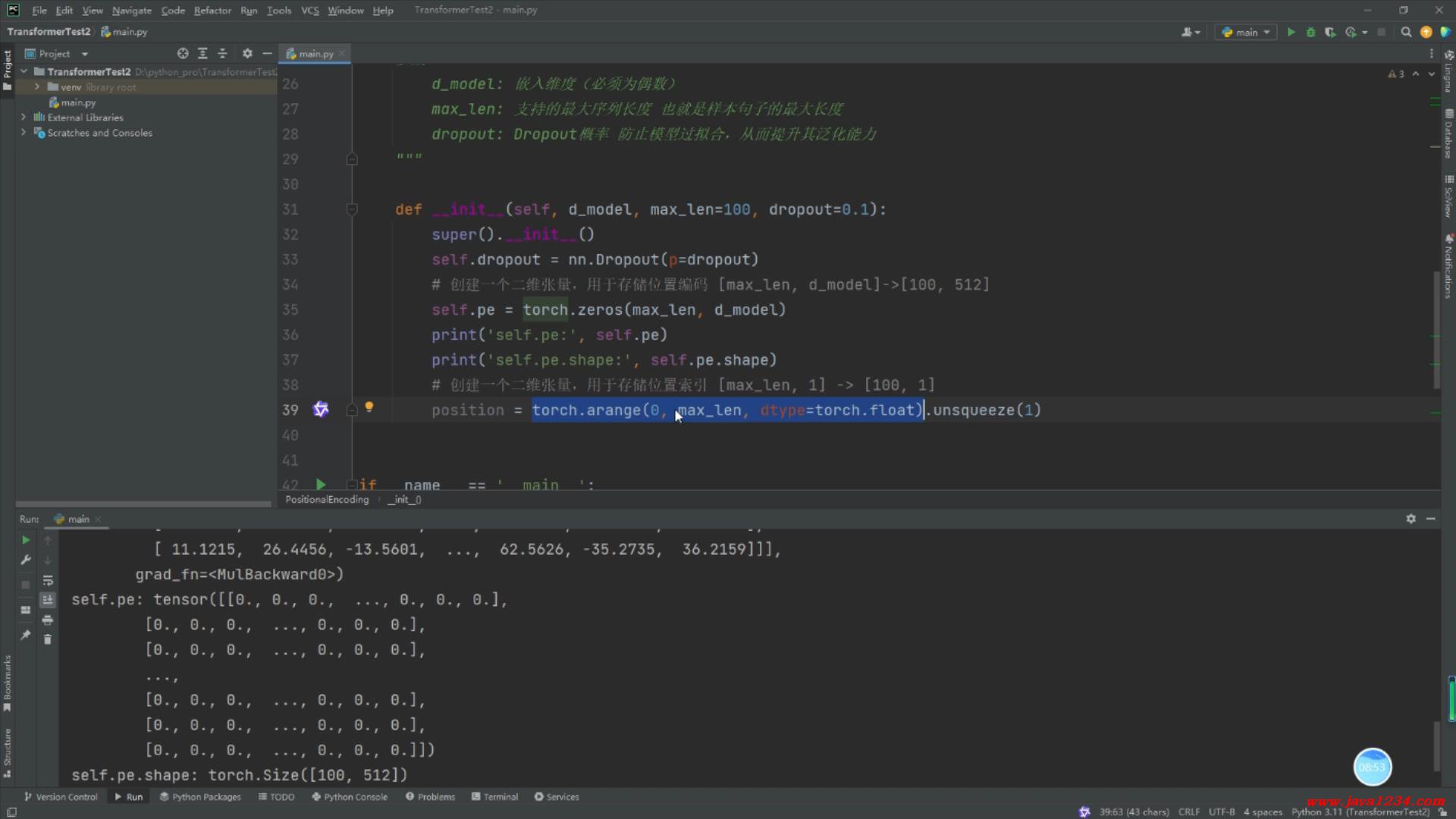Open the Python Console tool window
Screen dimensions: 1456x819
350,797
